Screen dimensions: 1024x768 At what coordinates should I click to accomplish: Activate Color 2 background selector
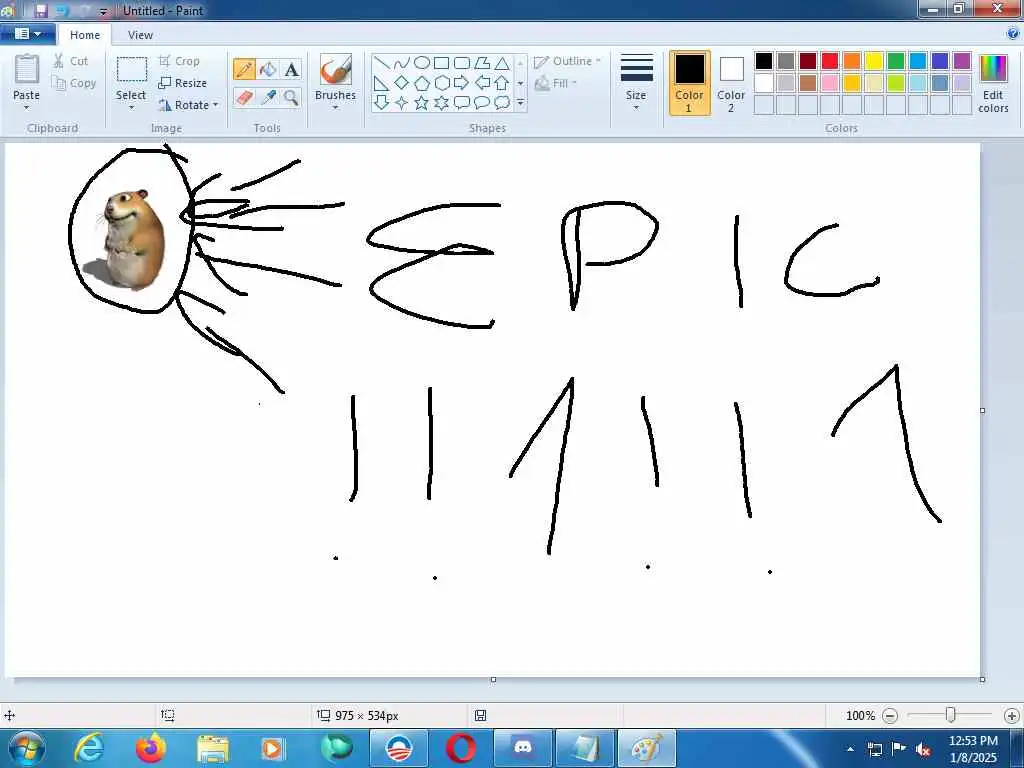pyautogui.click(x=731, y=83)
